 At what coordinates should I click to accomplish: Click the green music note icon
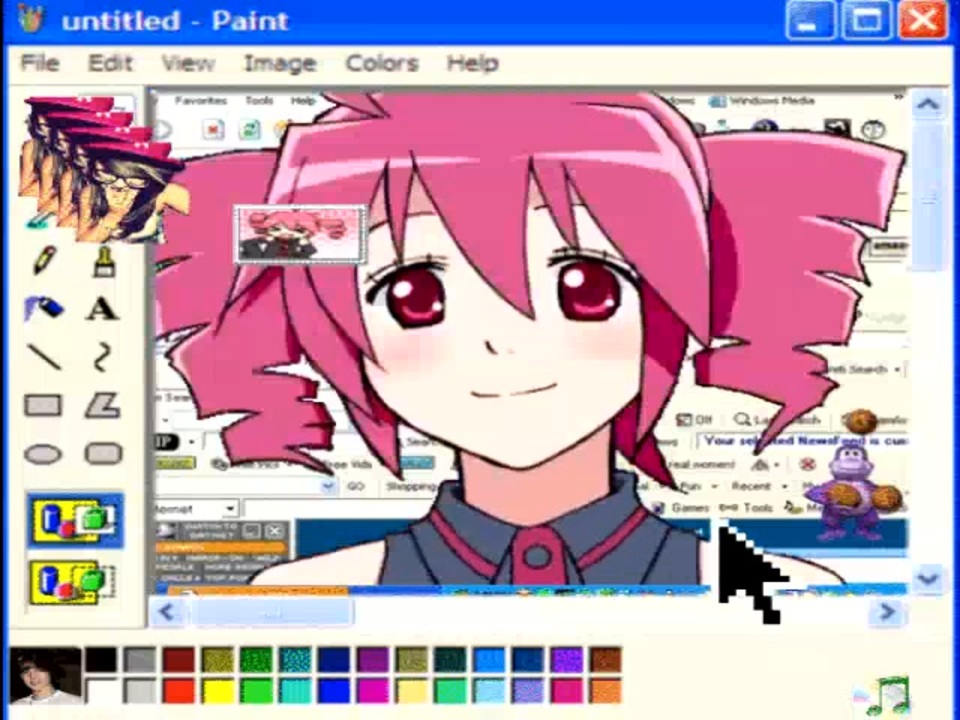point(888,695)
